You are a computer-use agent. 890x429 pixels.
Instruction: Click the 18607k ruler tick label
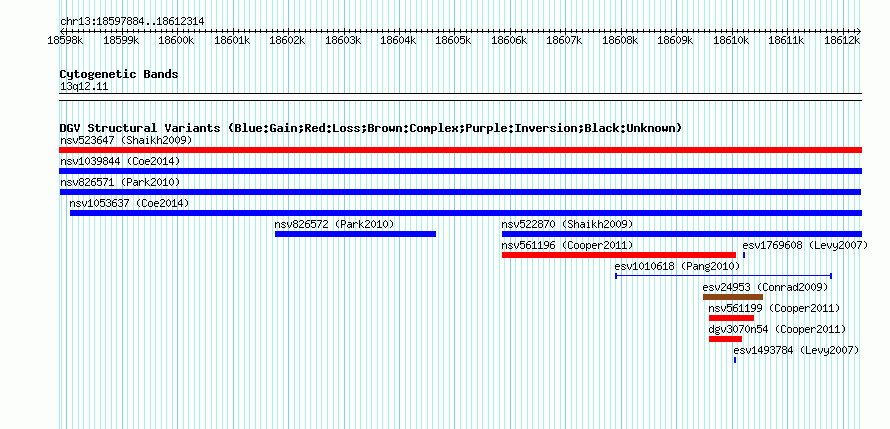point(564,40)
